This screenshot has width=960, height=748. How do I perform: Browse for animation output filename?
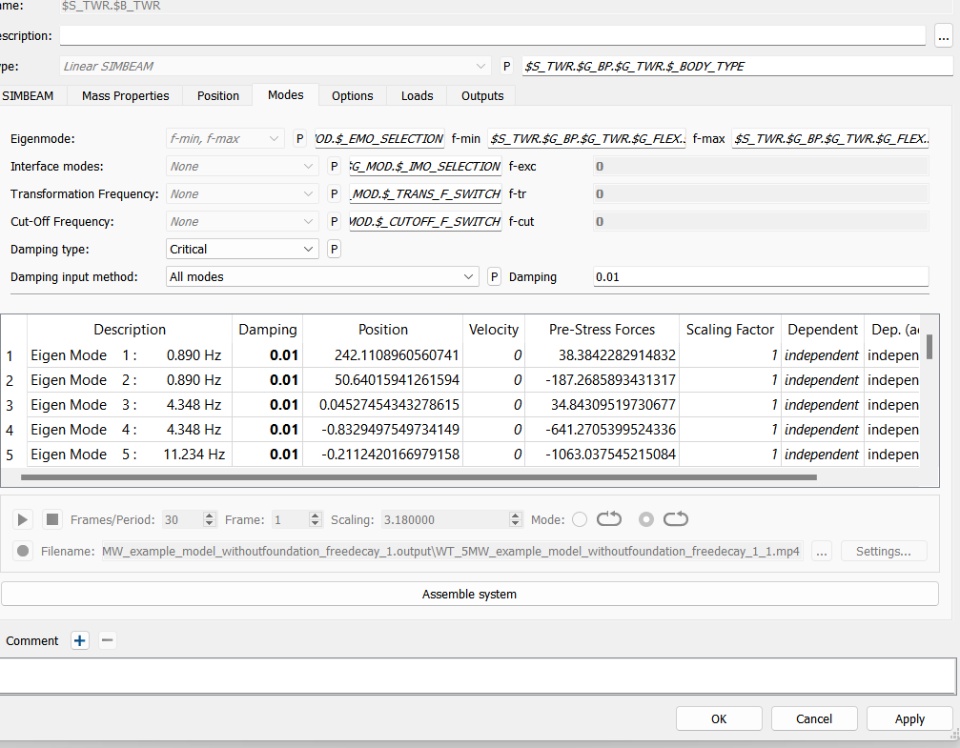pos(821,551)
